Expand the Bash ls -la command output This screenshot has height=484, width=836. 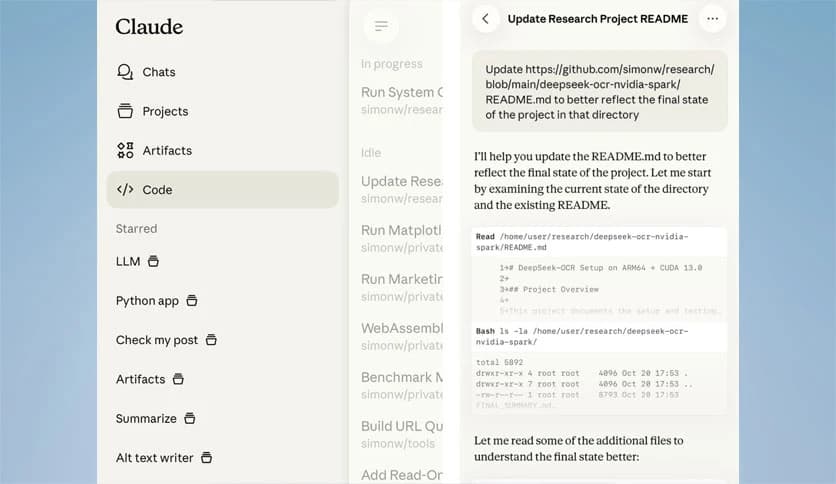pos(598,337)
